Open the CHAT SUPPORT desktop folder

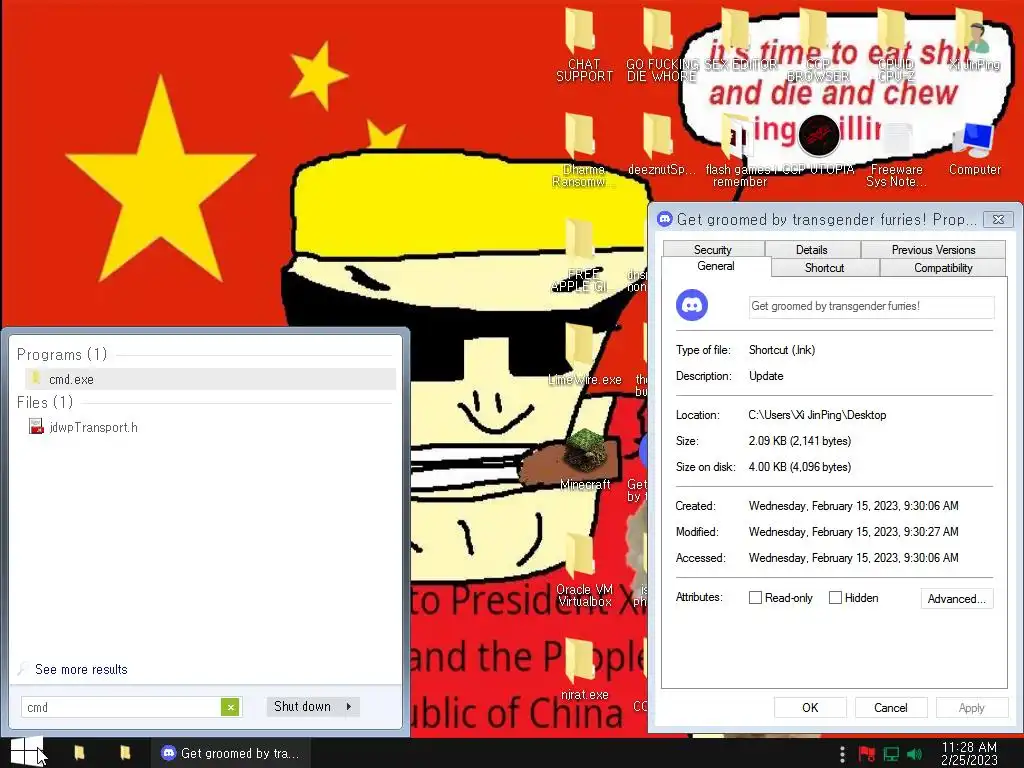(x=583, y=46)
